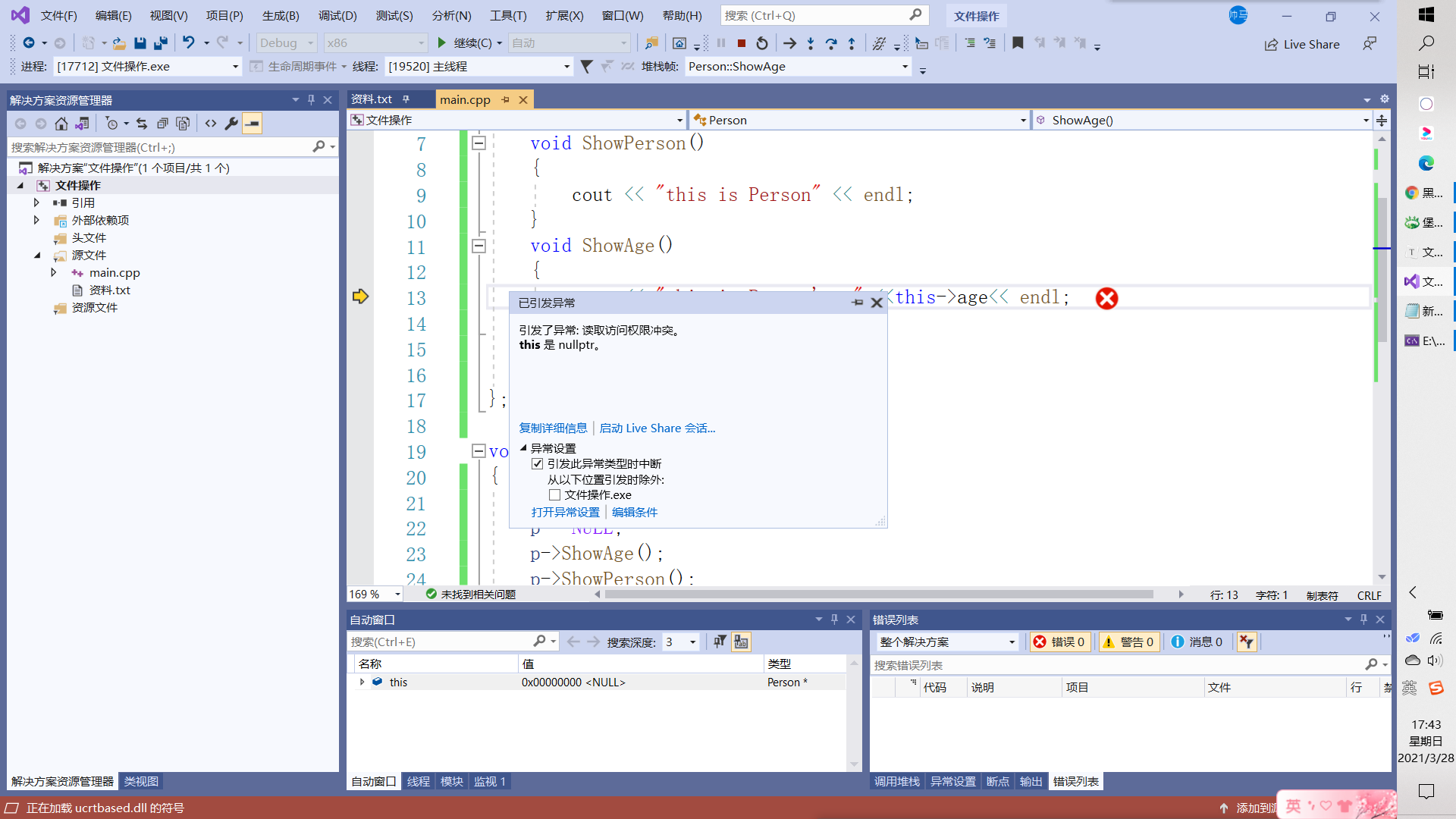Click the Restart debugging icon
Image resolution: width=1456 pixels, height=819 pixels.
[x=762, y=43]
